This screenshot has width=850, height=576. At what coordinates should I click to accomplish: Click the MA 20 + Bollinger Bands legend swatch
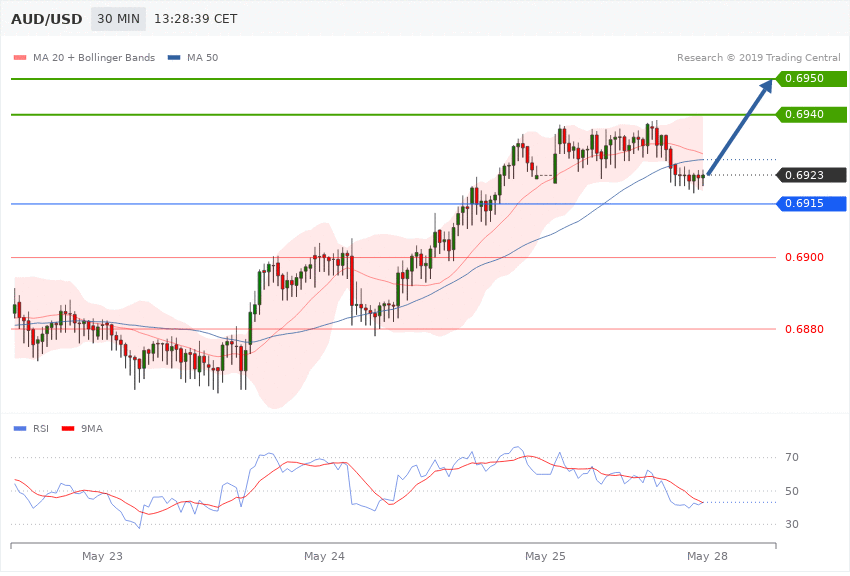click(20, 57)
